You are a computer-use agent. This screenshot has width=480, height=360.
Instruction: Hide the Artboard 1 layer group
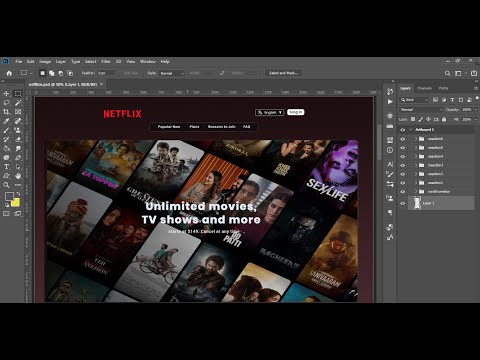[x=403, y=129]
